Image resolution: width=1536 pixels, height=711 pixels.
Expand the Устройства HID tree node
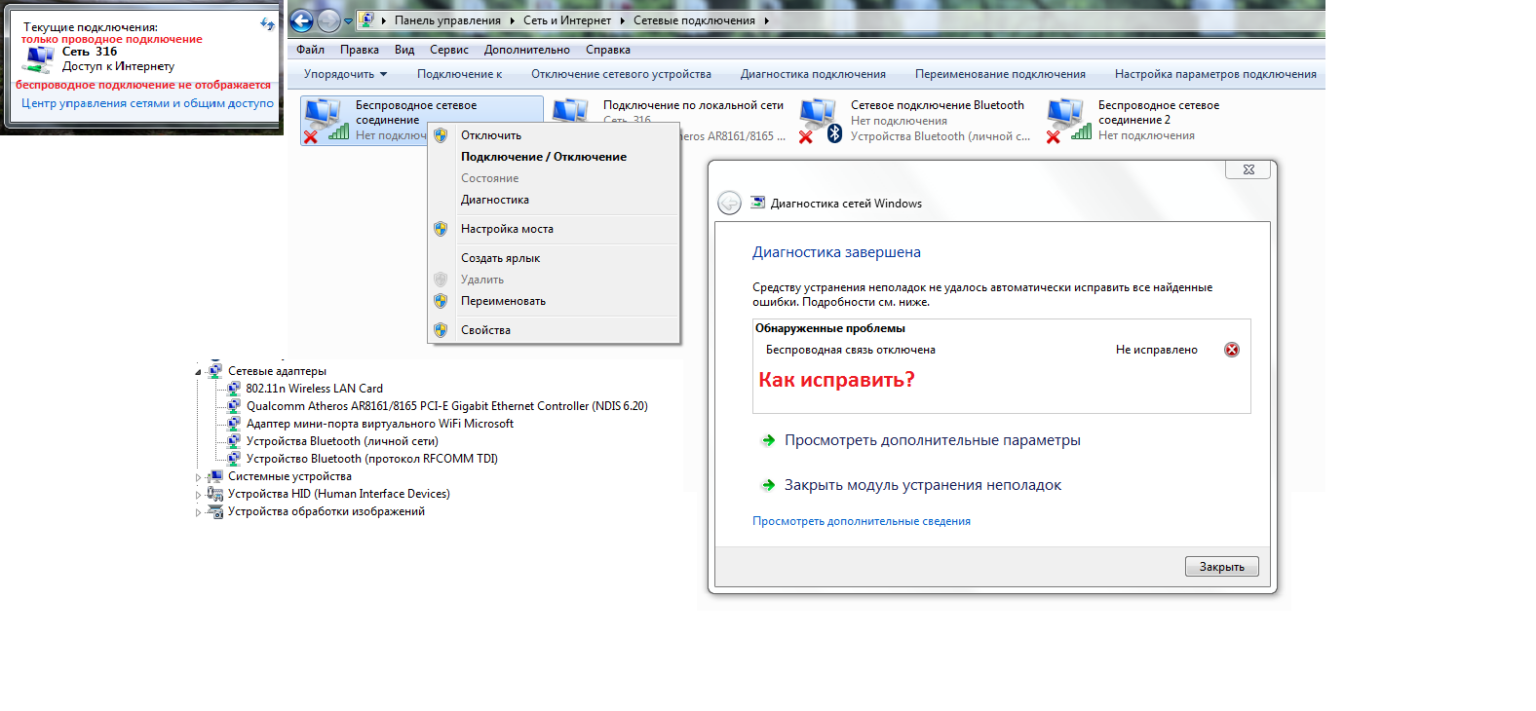[199, 494]
